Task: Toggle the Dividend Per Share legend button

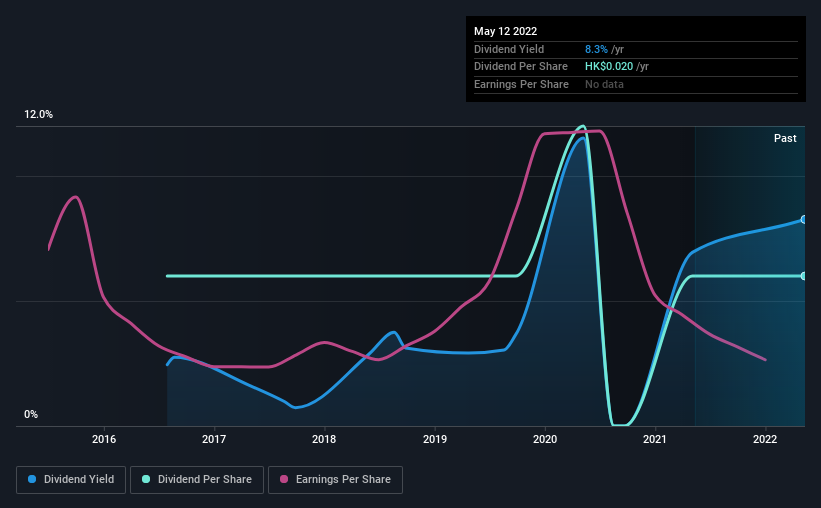Action: click(x=197, y=480)
